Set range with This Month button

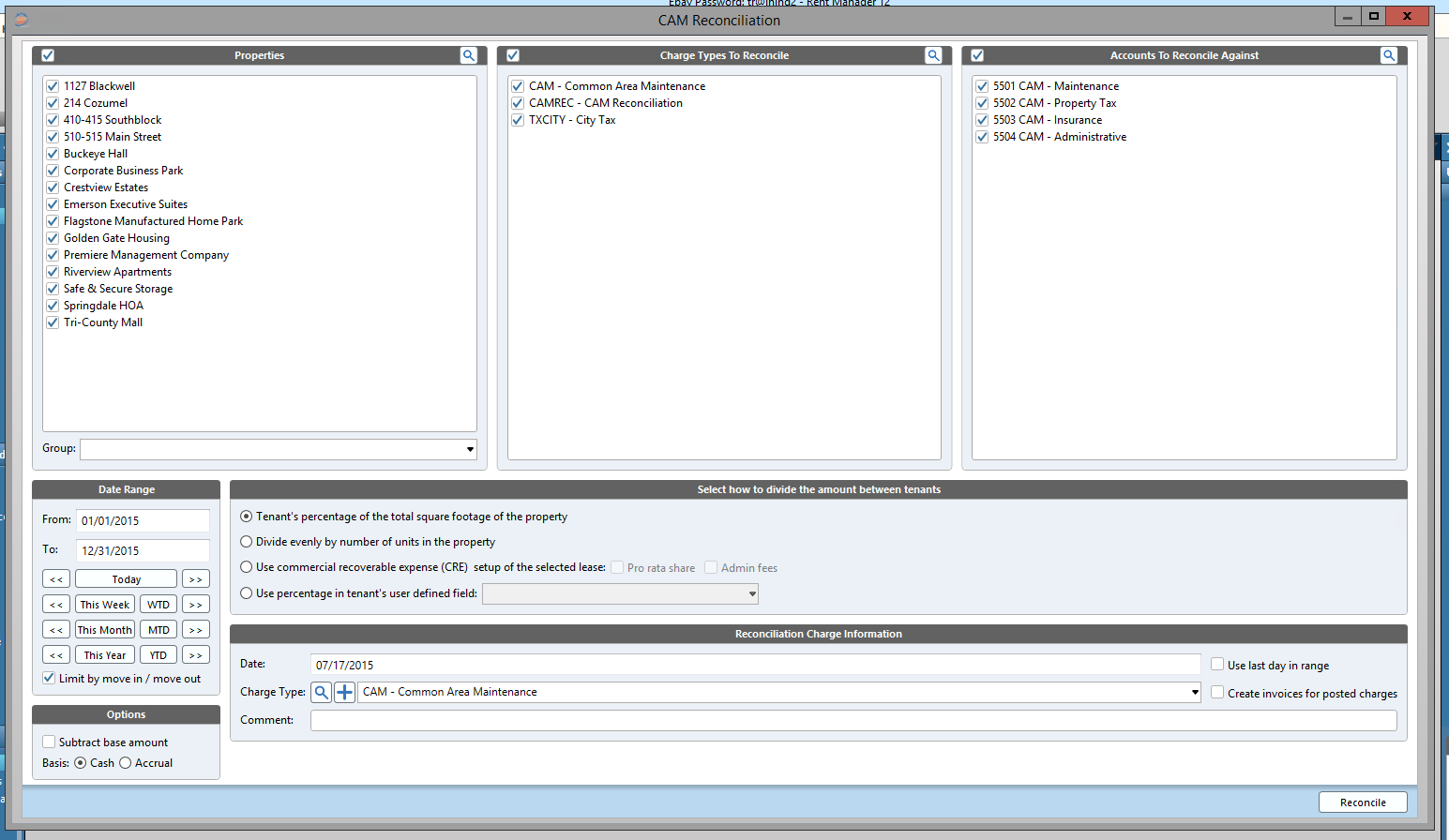click(x=105, y=630)
